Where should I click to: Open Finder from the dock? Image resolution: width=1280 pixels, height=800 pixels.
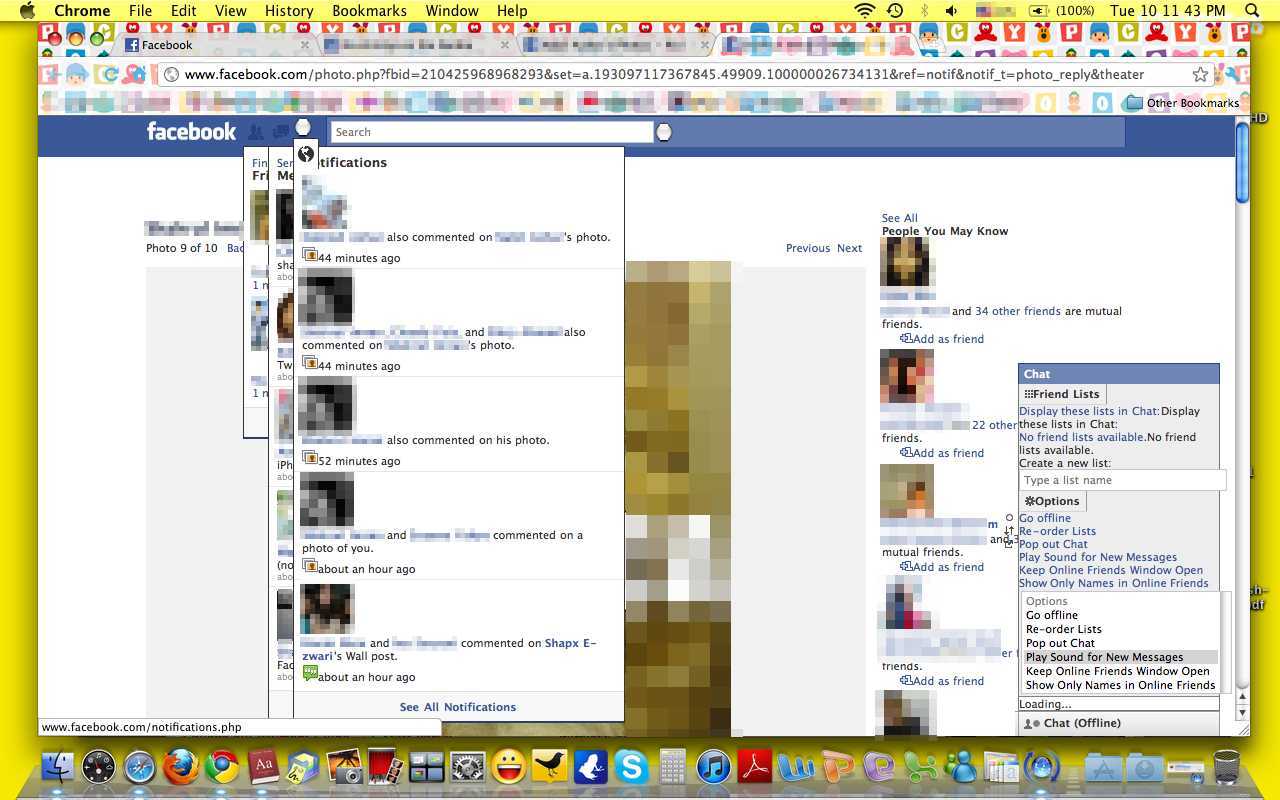pyautogui.click(x=60, y=767)
